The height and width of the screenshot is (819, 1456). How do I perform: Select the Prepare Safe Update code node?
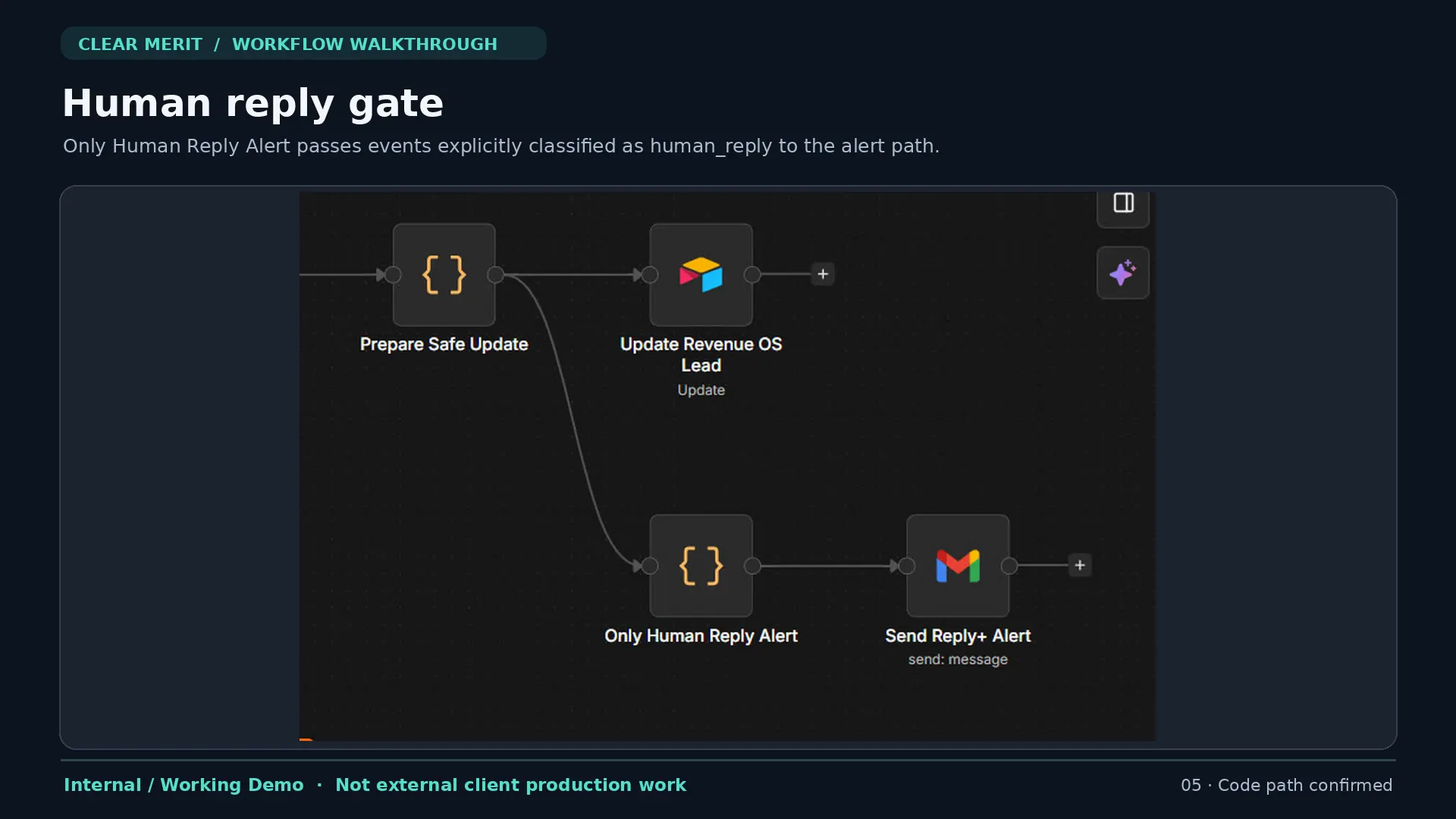click(x=444, y=275)
